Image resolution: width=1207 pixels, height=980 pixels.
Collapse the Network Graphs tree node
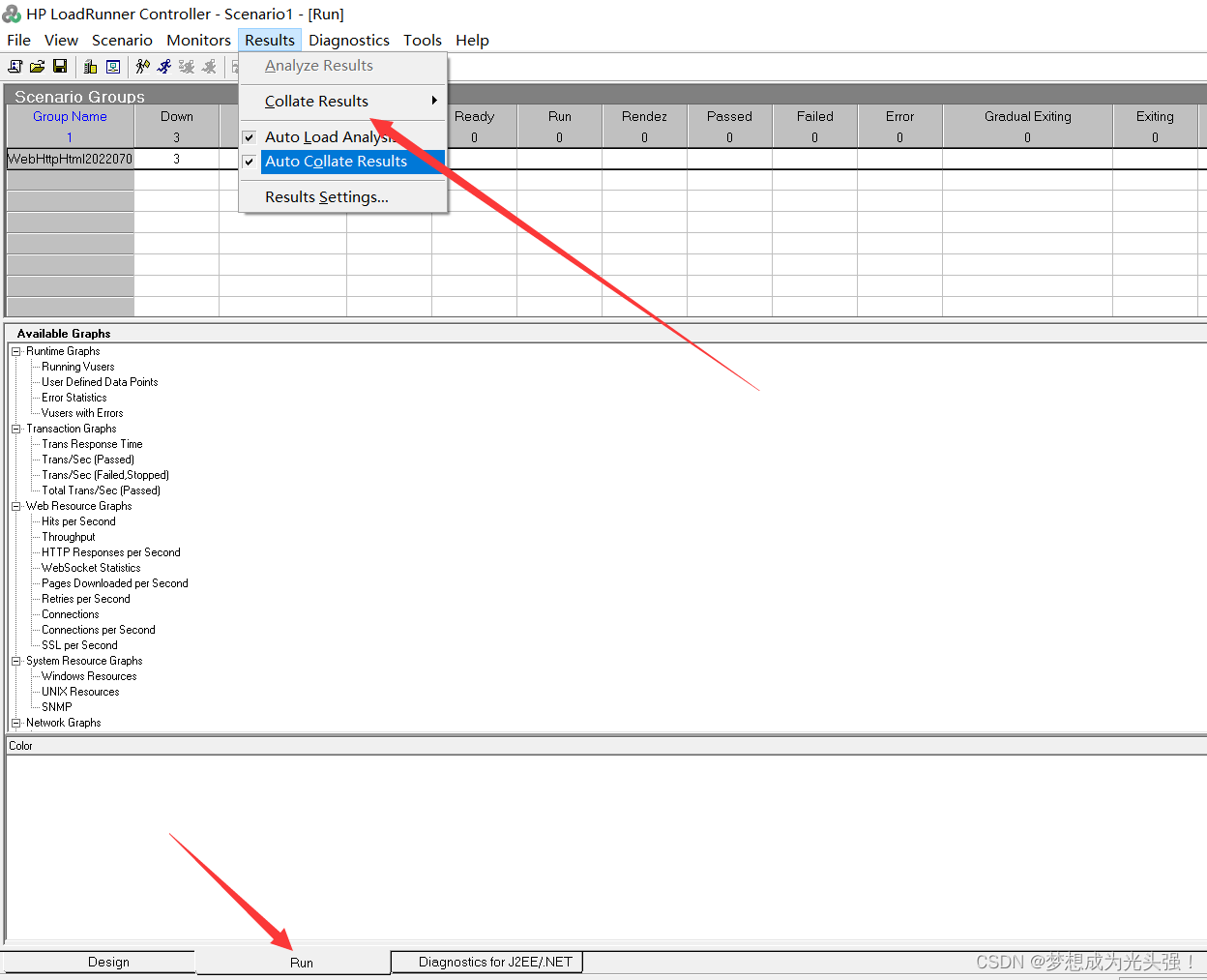pyautogui.click(x=16, y=723)
